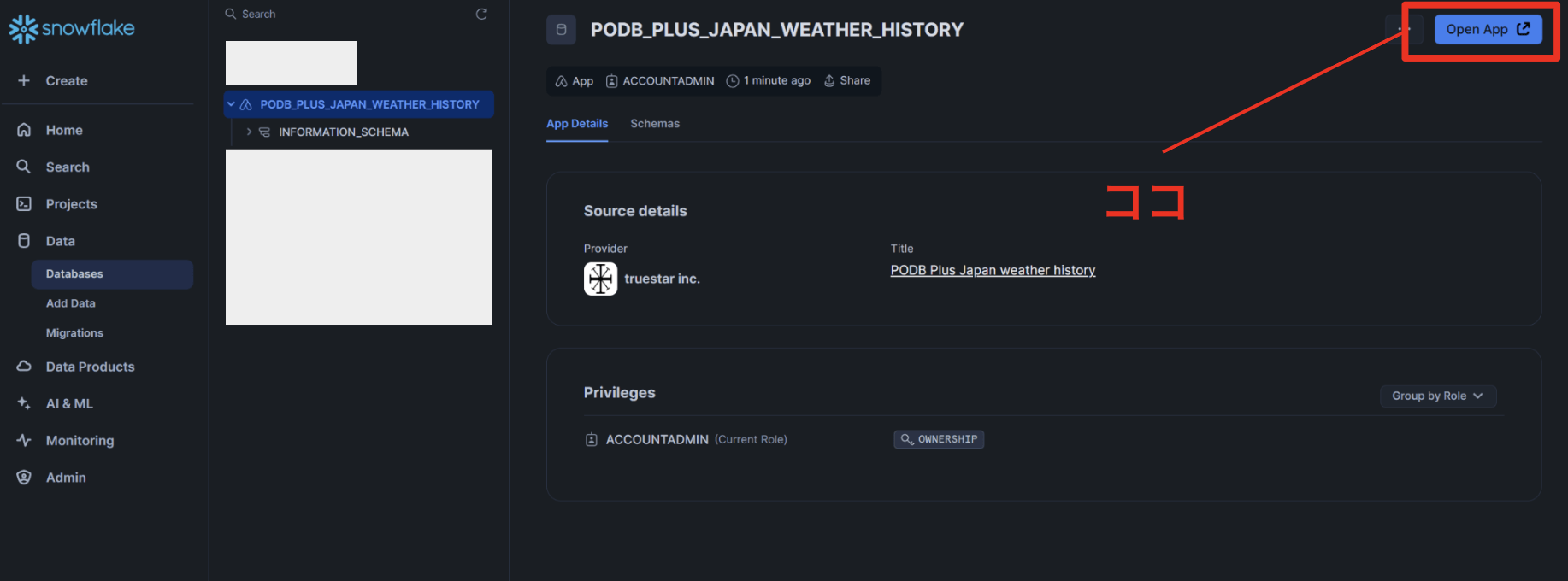Click the Projects terminal icon
Viewport: 1568px width, 581px height.
[x=24, y=203]
